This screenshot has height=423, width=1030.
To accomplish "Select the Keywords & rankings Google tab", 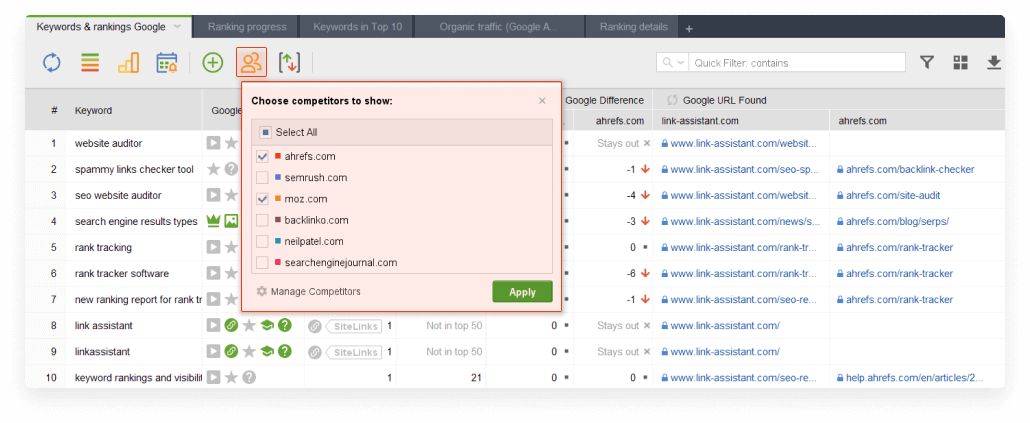I will (x=101, y=27).
